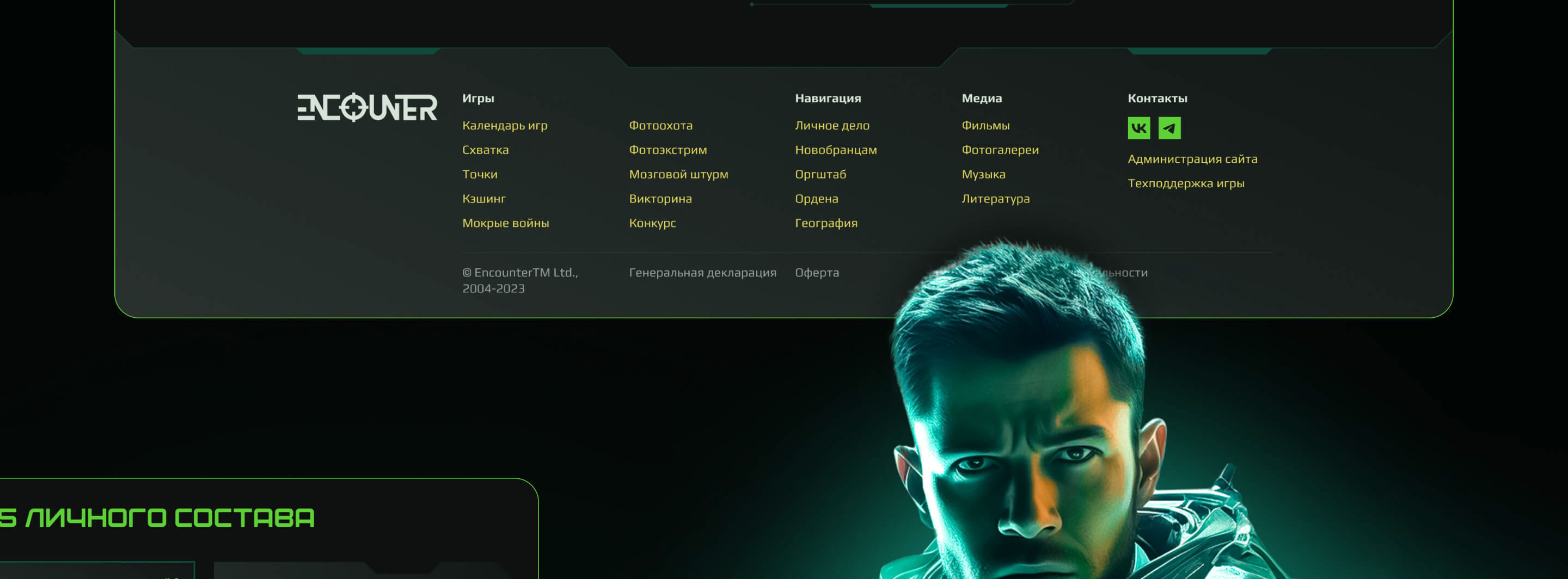Screen dimensions: 1568x579
Task: Click the Навигация column heading
Action: 828,98
